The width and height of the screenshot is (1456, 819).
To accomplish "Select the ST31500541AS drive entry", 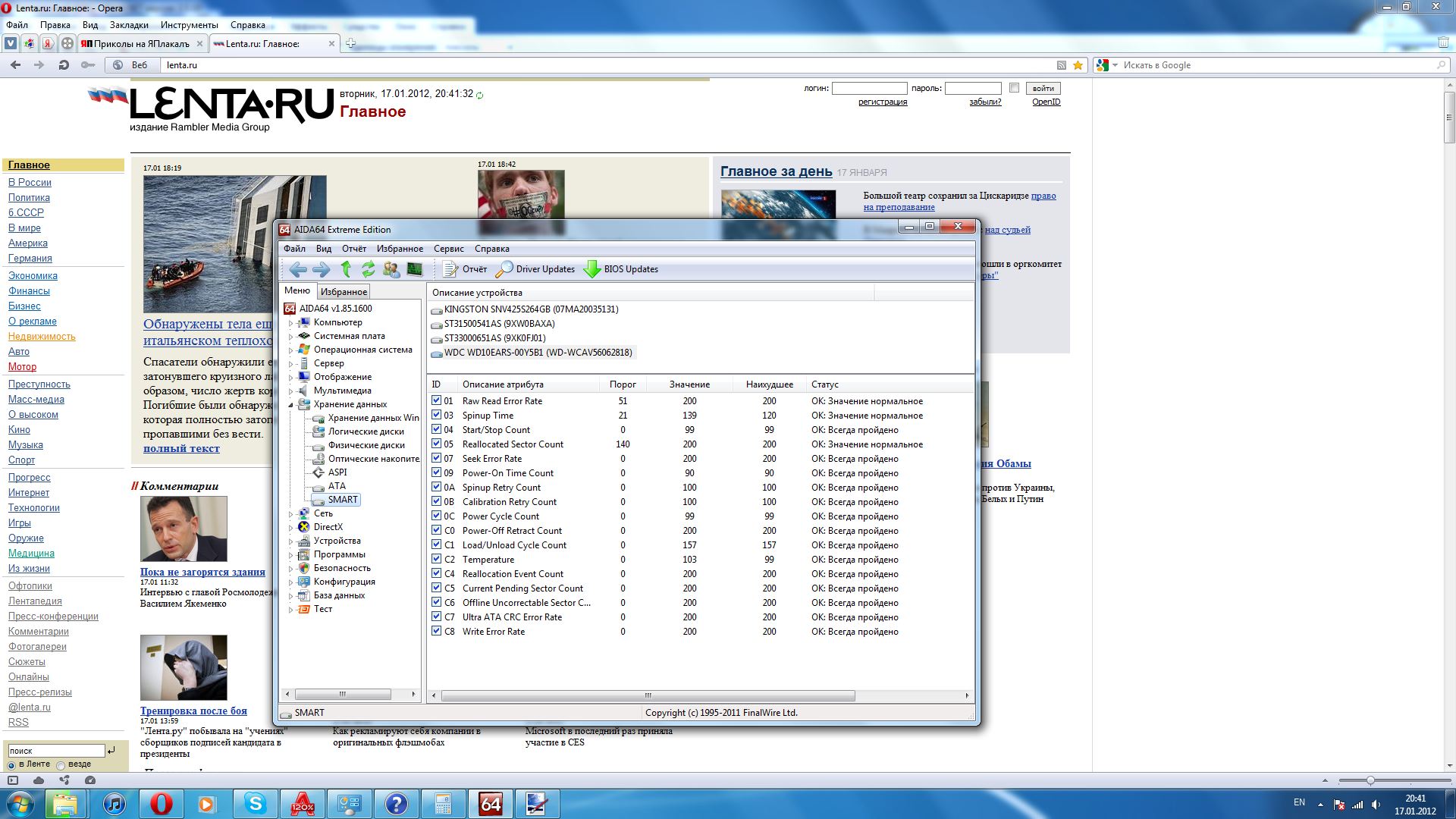I will [x=493, y=324].
